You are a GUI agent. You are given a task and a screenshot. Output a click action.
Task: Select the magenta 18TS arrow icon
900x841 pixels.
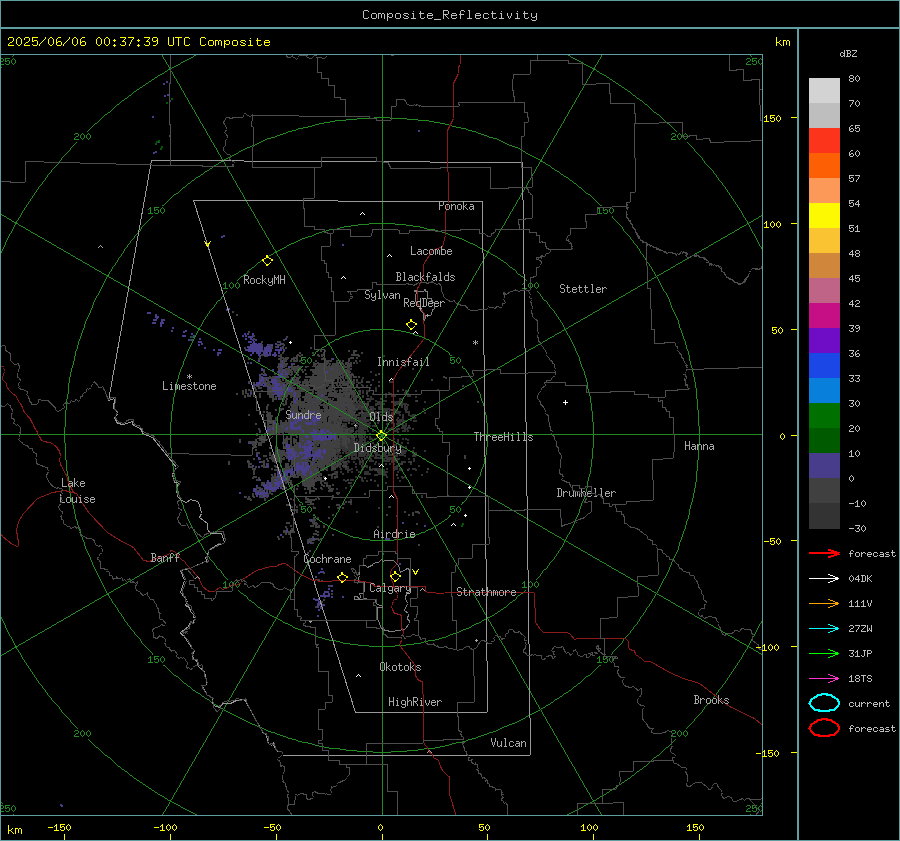coord(824,678)
